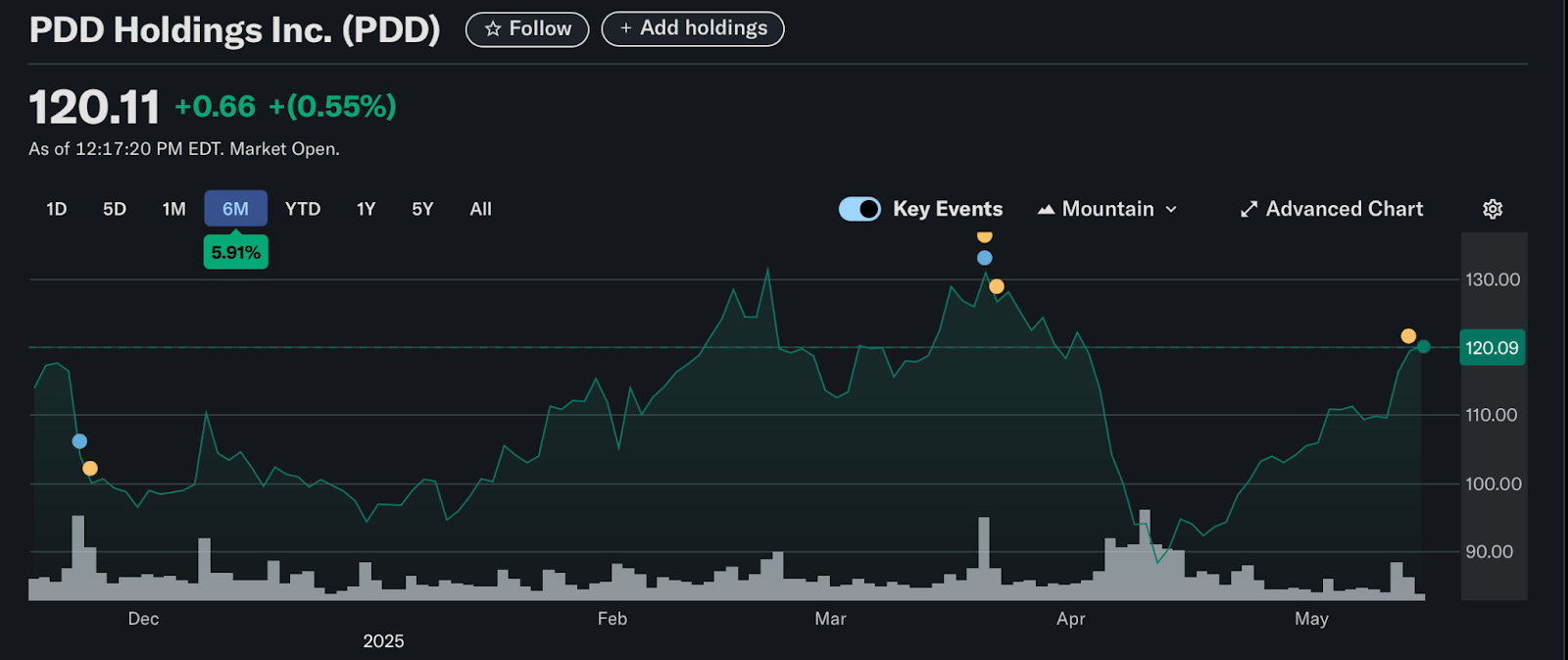Click the 5.91% six-month return badge
This screenshot has width=1568, height=660.
point(236,252)
